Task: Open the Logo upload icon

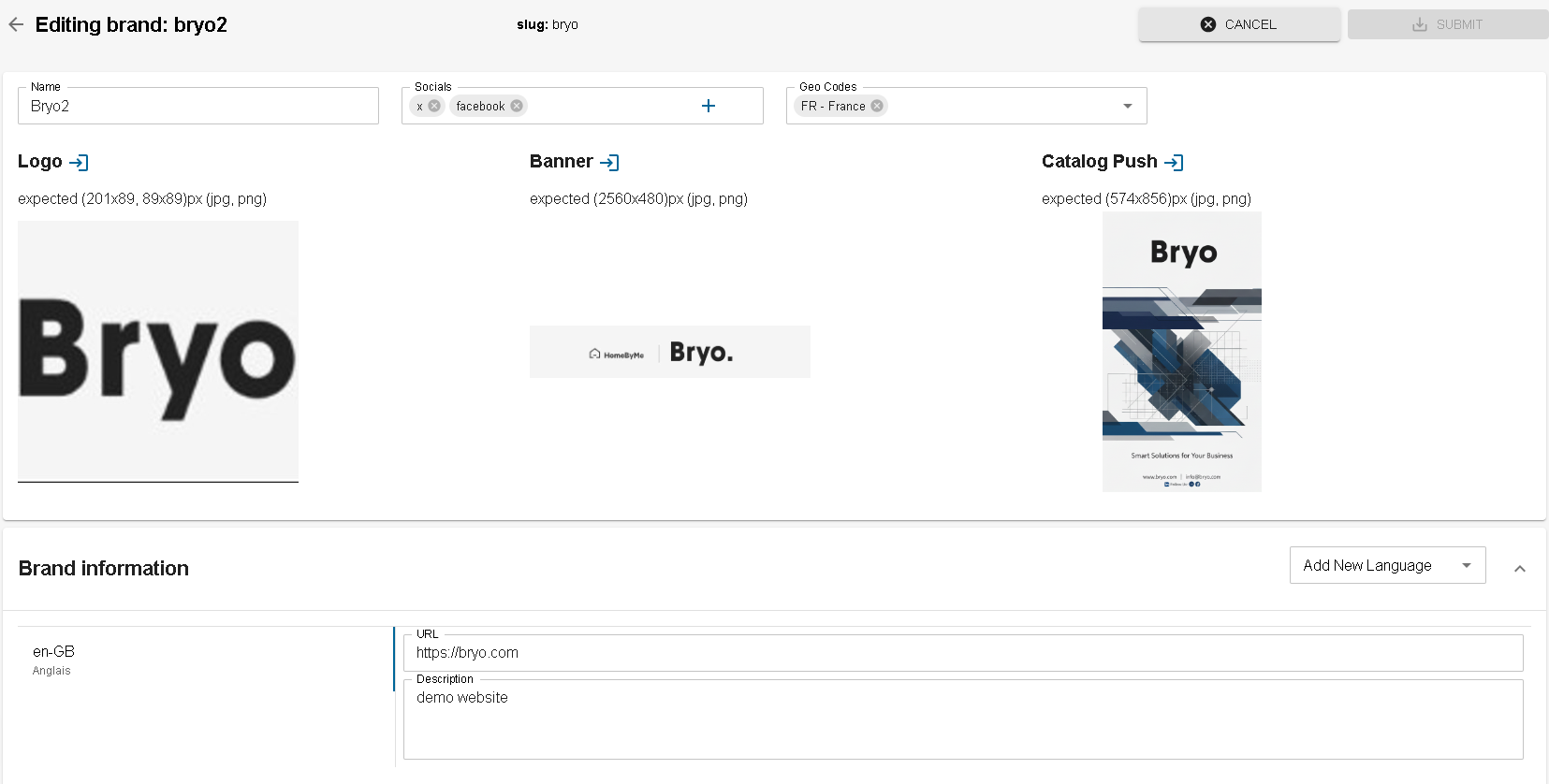Action: [80, 163]
